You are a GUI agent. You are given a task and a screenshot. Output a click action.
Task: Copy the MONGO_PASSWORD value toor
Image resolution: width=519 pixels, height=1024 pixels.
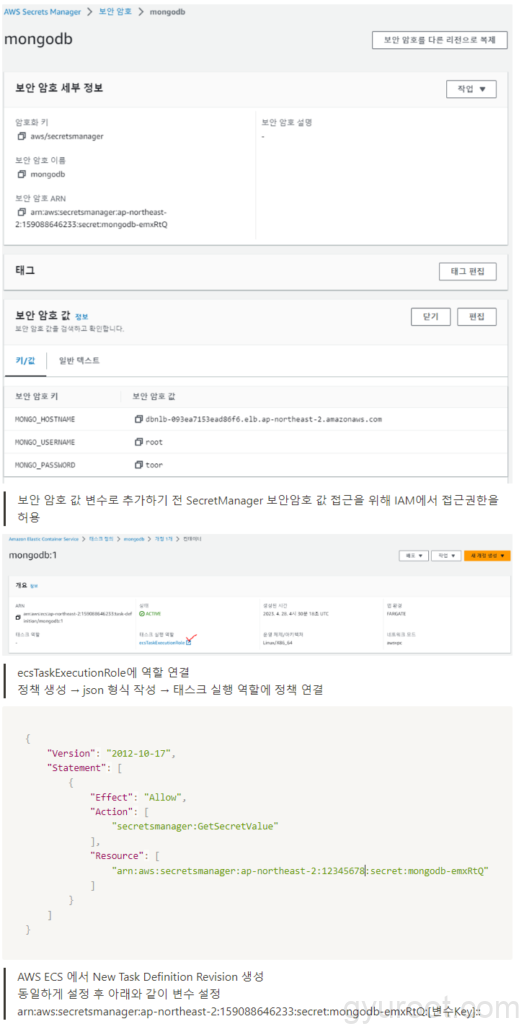(138, 465)
